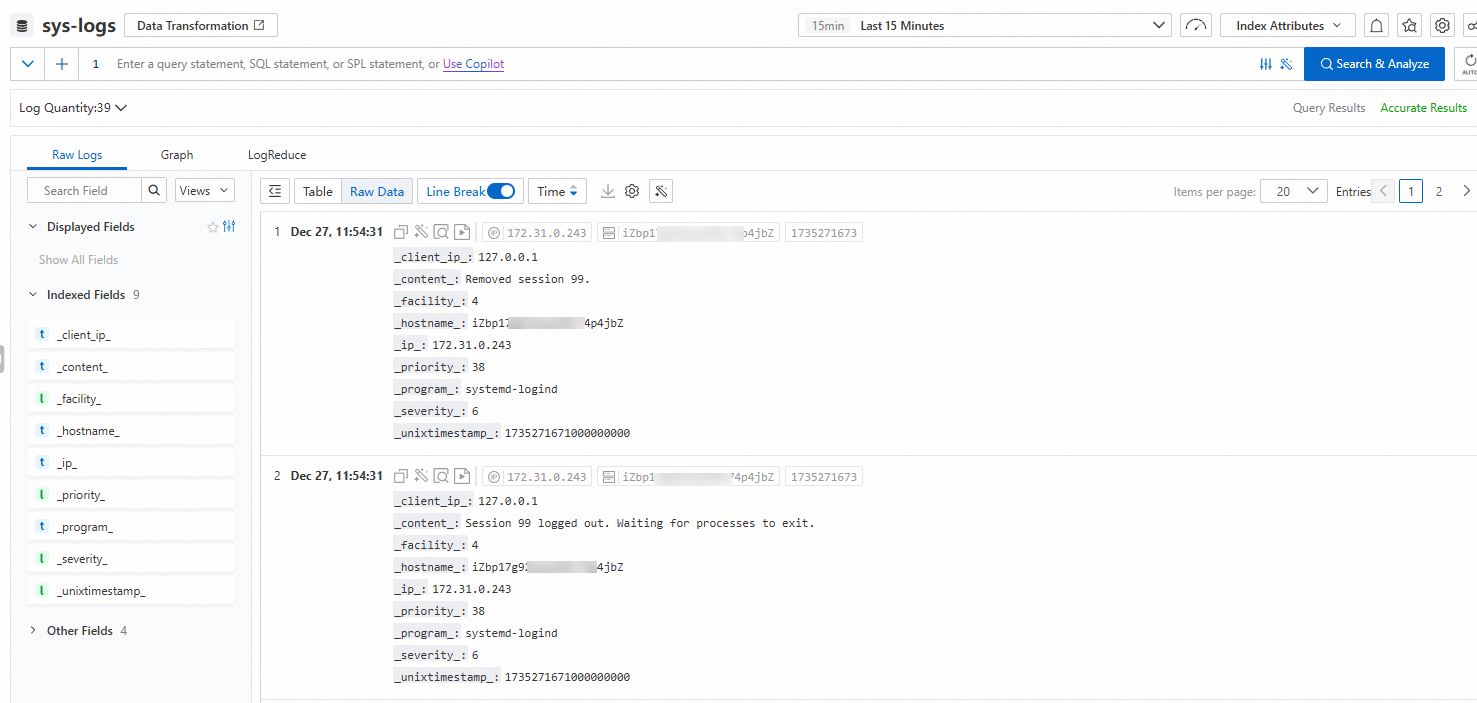This screenshot has height=703, width=1477.
Task: Click the sys-logs database icon
Action: (x=22, y=26)
